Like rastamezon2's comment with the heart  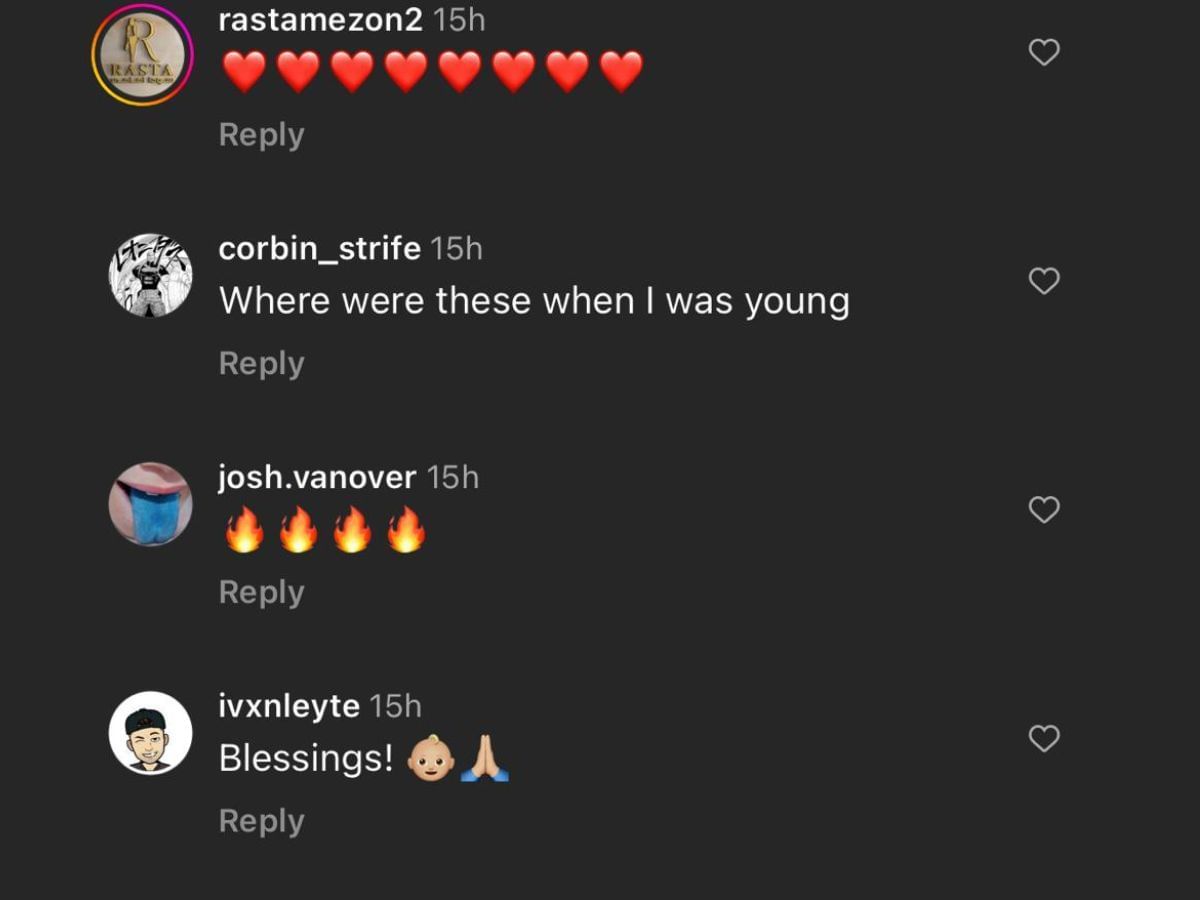[x=1044, y=53]
